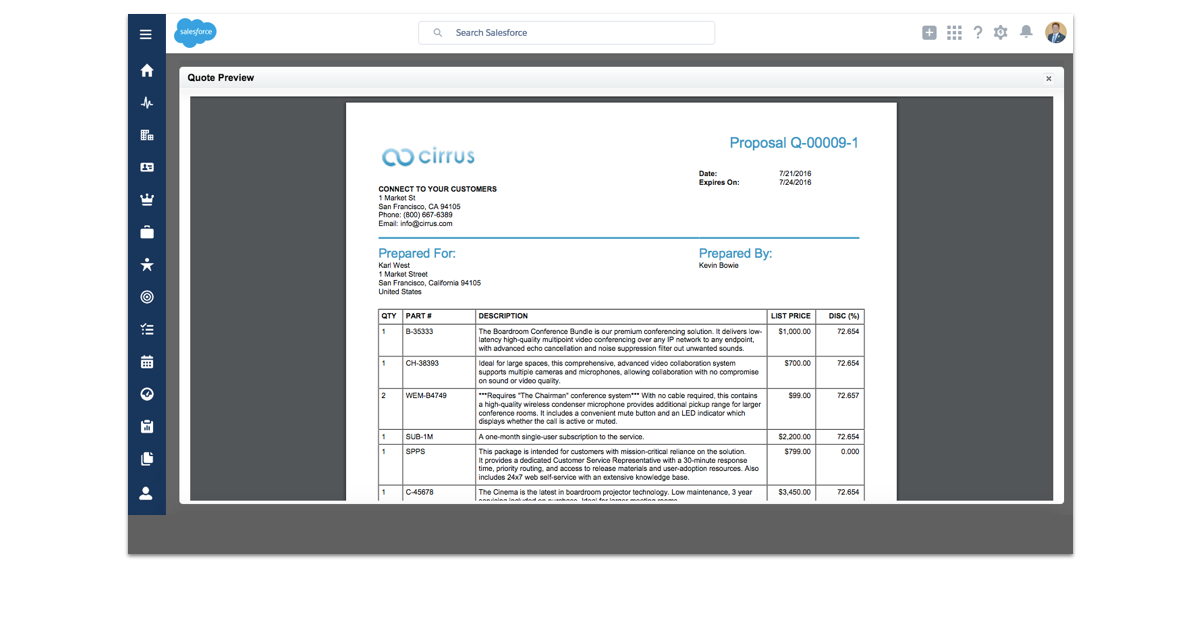Screen dimensions: 1200x640
Task: Click the $1,000.00 list price
Action: (x=795, y=331)
